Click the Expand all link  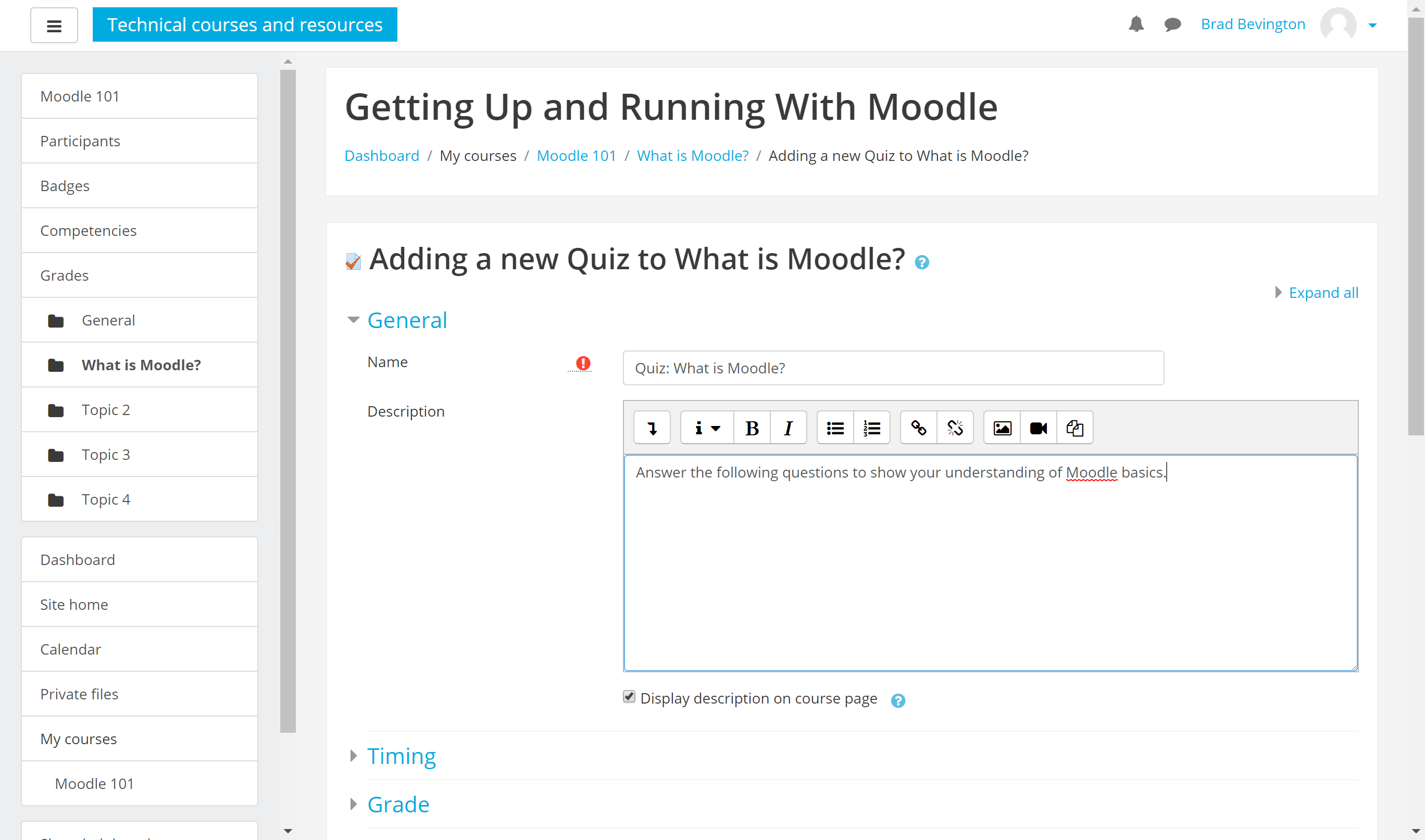pyautogui.click(x=1322, y=293)
